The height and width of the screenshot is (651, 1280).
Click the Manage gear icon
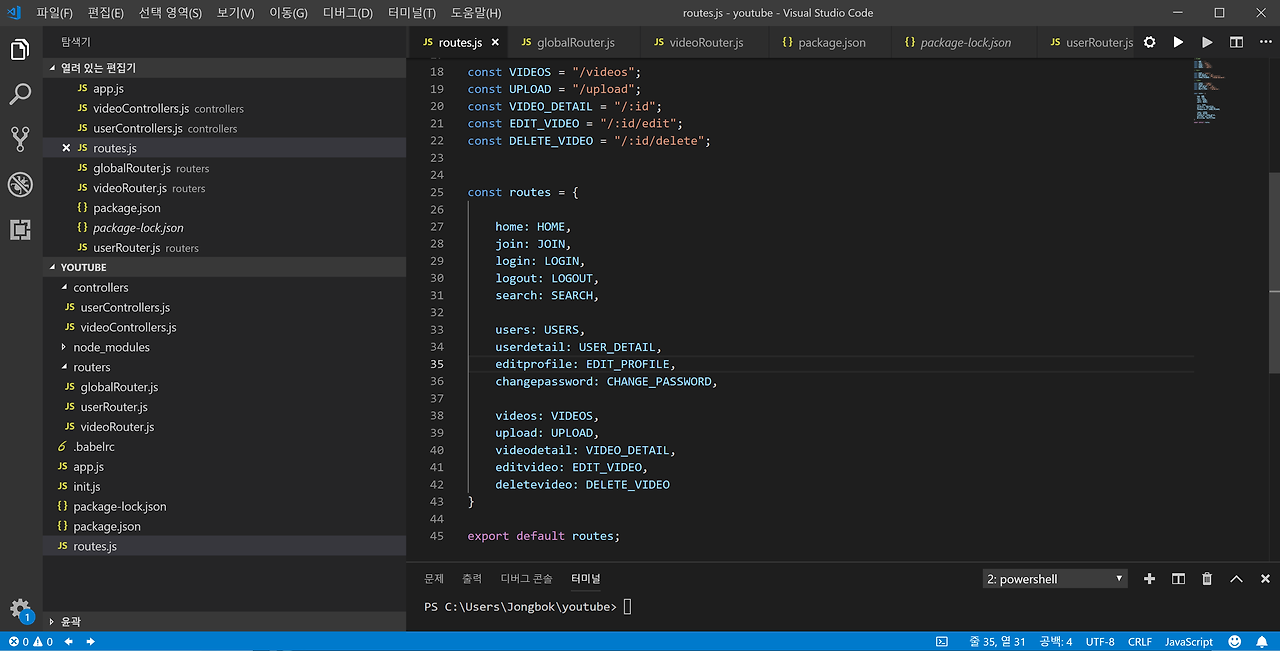(20, 608)
